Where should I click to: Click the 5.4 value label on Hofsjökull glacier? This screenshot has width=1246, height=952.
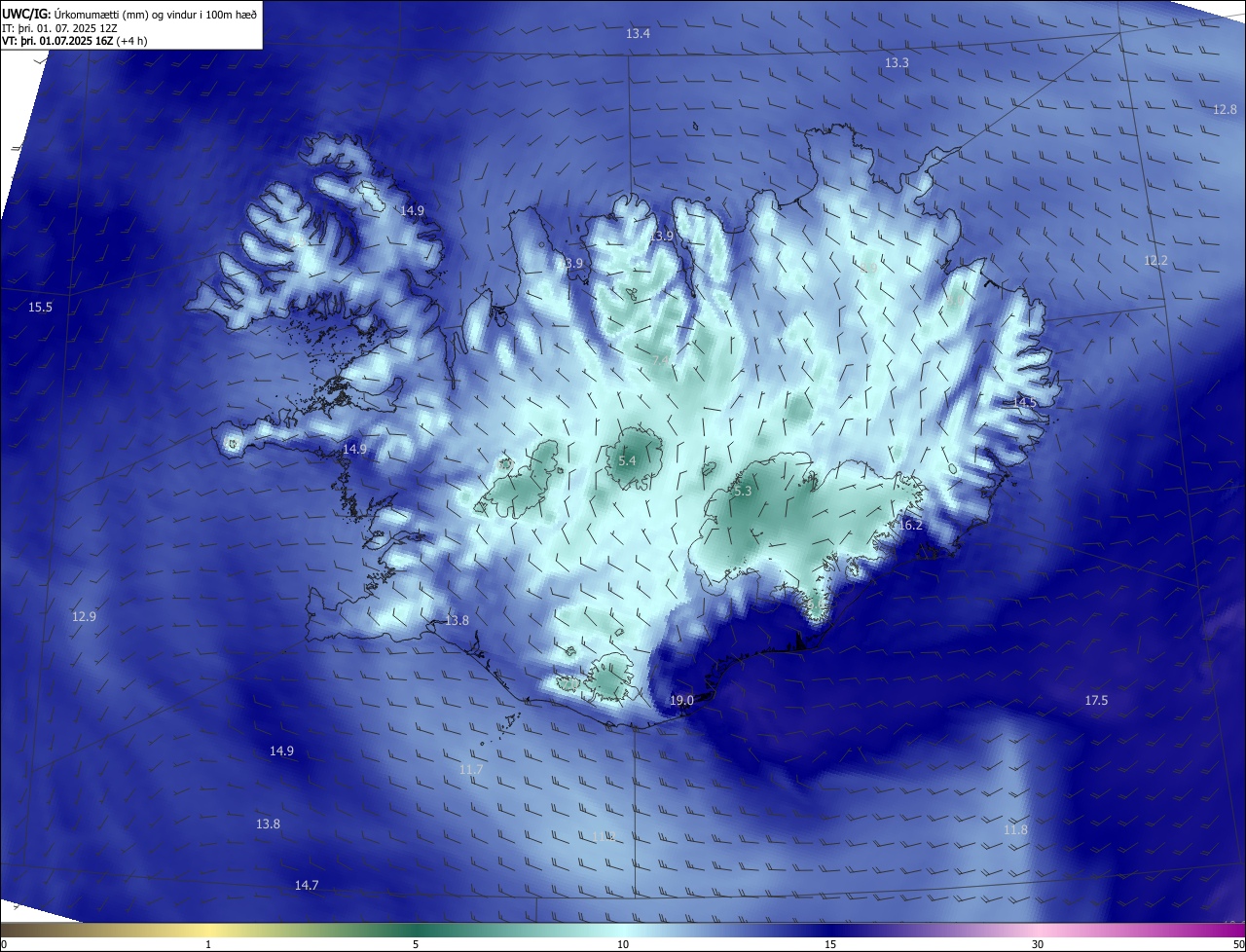click(x=627, y=460)
